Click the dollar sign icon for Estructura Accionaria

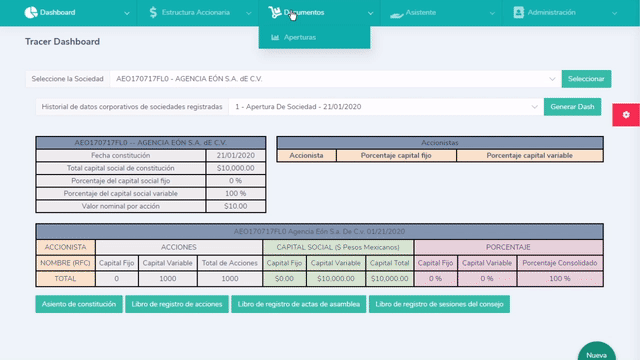153,13
